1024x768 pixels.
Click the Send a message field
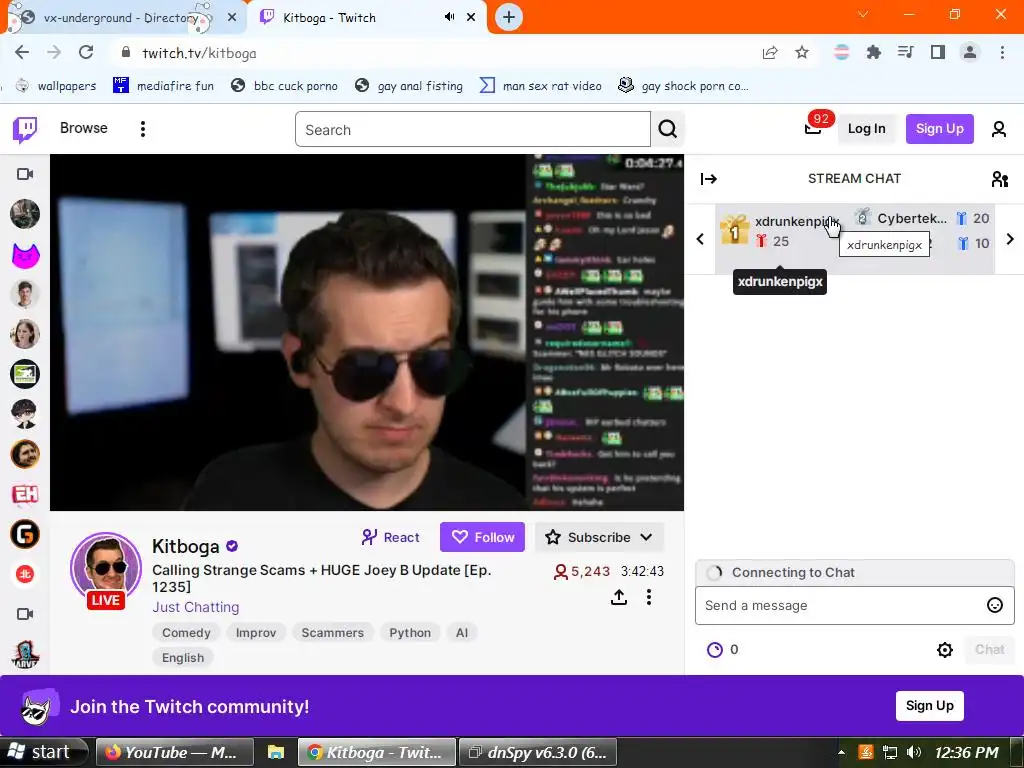[x=842, y=605]
